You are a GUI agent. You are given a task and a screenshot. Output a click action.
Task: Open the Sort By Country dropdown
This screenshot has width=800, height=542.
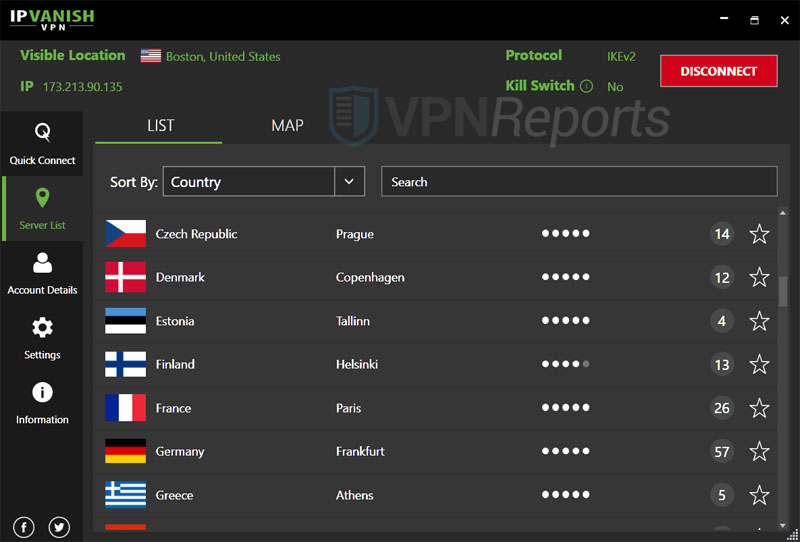[348, 182]
